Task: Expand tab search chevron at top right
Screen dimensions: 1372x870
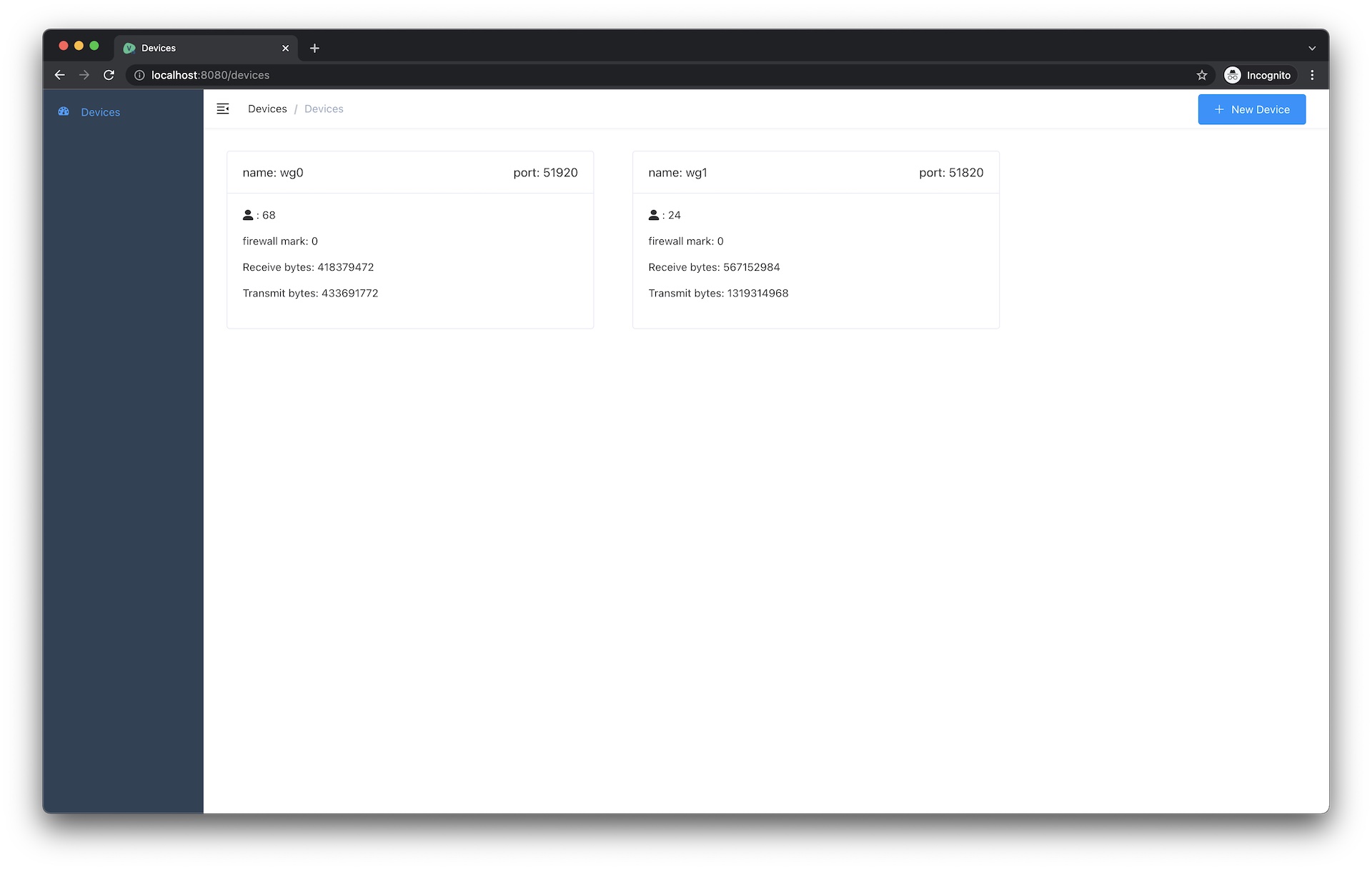Action: point(1312,48)
